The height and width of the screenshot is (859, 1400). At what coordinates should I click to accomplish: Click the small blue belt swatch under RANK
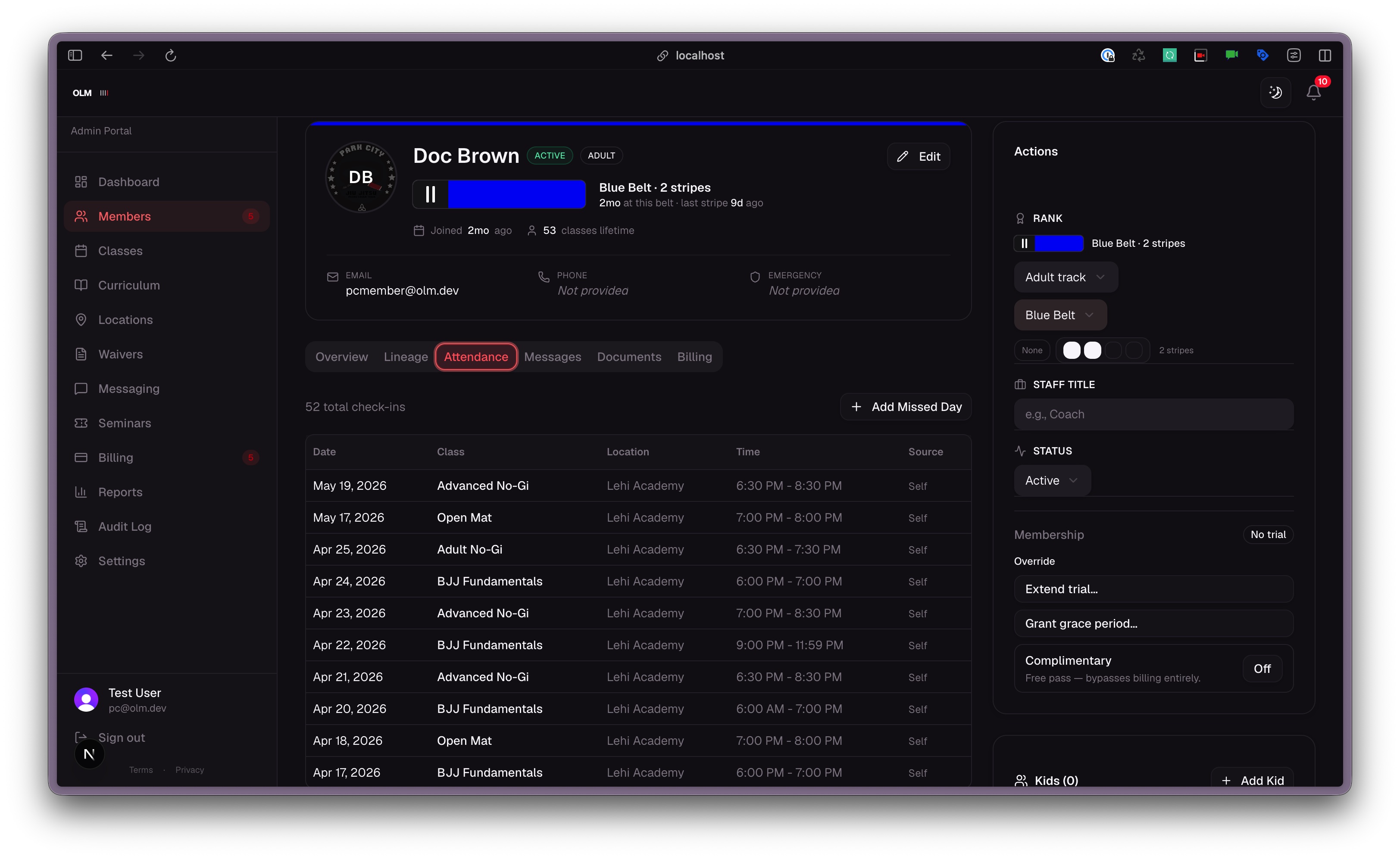[x=1049, y=243]
